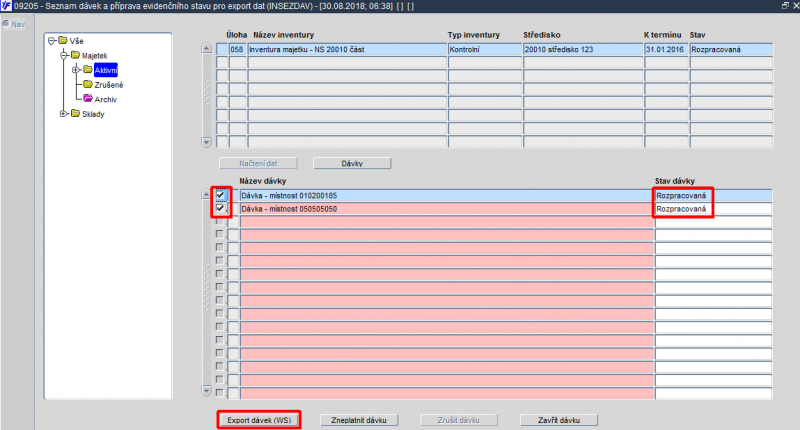The height and width of the screenshot is (430, 800).
Task: Click the Název inventury field of first row
Action: (347, 49)
